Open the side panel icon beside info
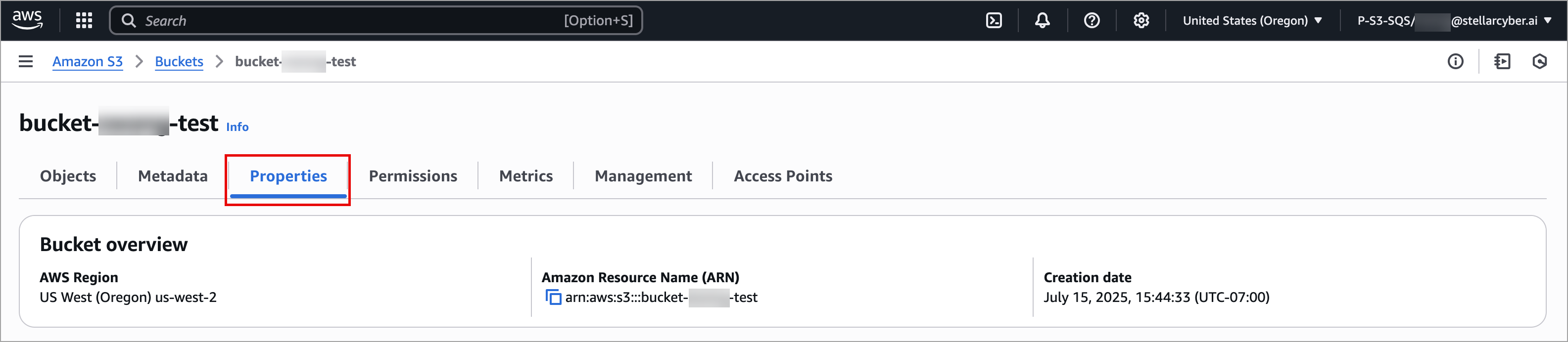 pos(1502,61)
